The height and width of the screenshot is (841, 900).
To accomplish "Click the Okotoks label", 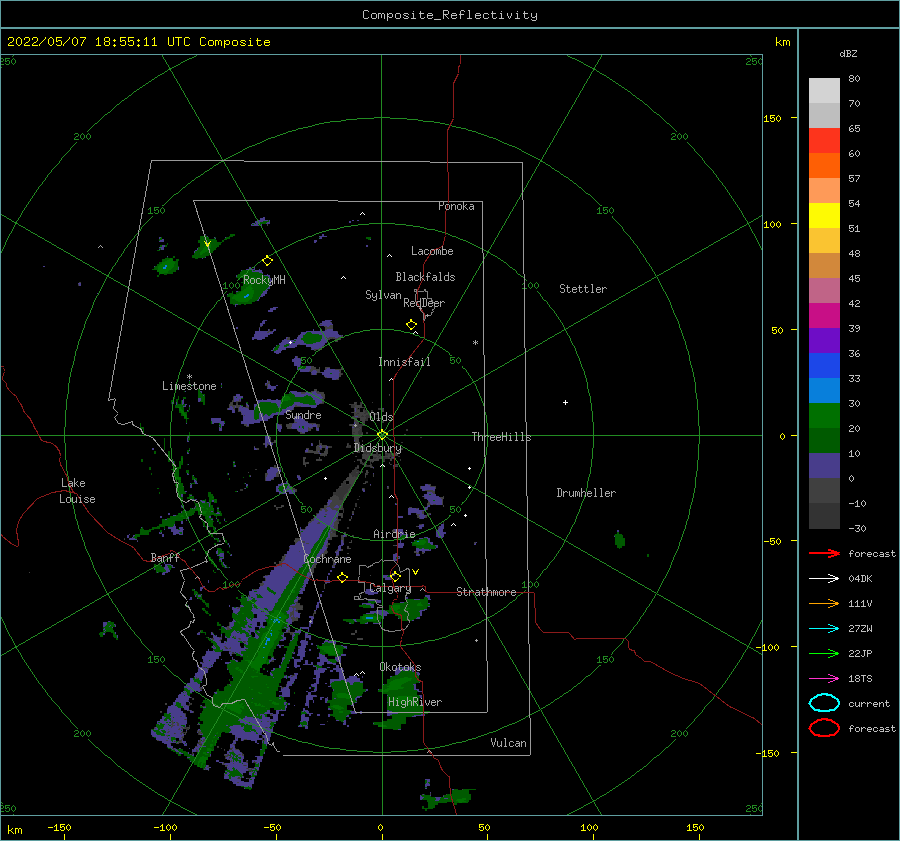I will click(400, 668).
